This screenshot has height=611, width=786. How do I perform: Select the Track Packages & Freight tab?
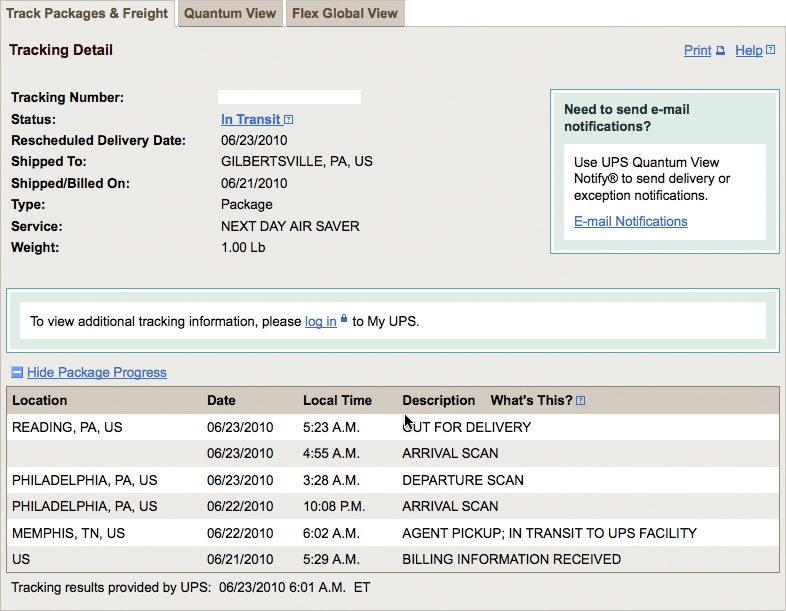point(87,14)
